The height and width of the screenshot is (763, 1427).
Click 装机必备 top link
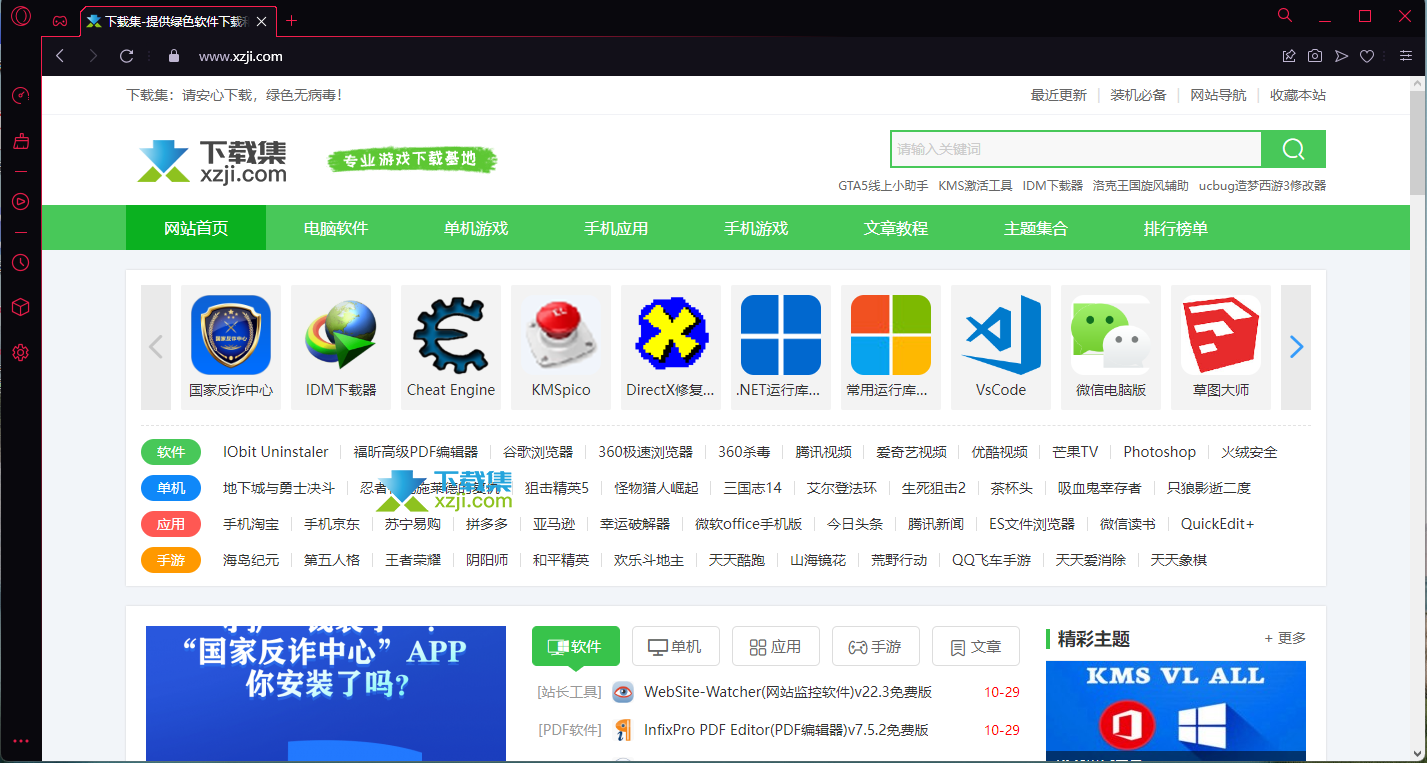1138,95
